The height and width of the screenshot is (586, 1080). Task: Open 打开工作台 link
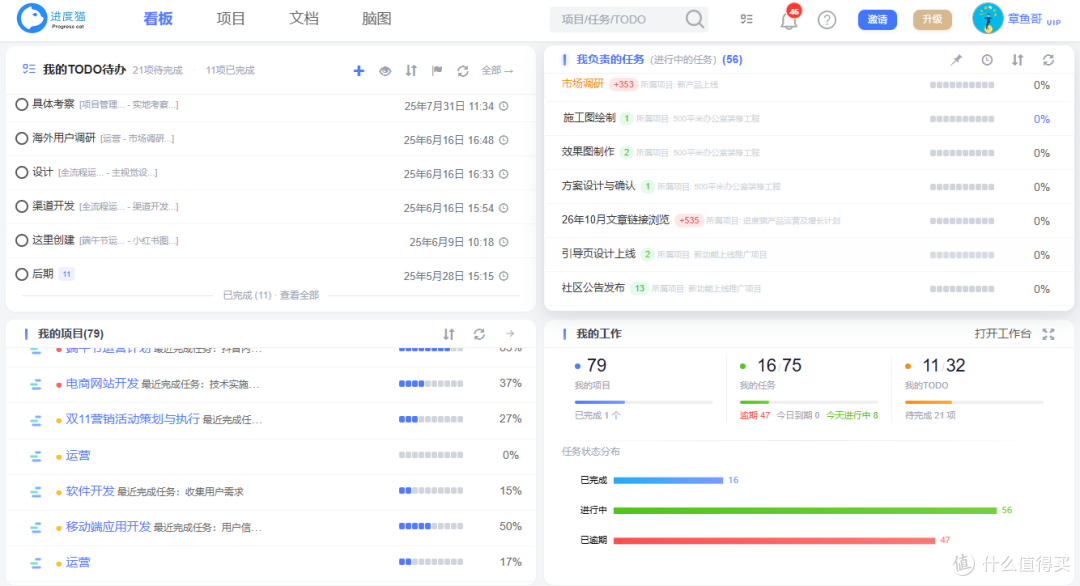pyautogui.click(x=1003, y=334)
